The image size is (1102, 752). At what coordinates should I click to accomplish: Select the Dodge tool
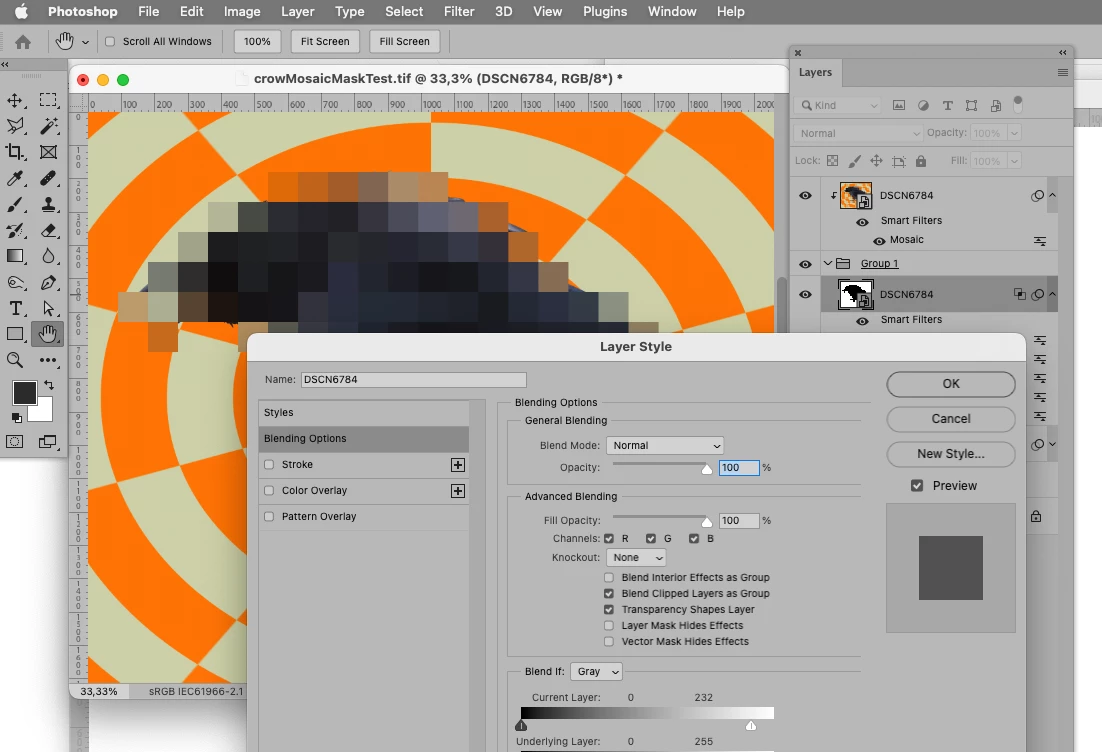pyautogui.click(x=15, y=283)
